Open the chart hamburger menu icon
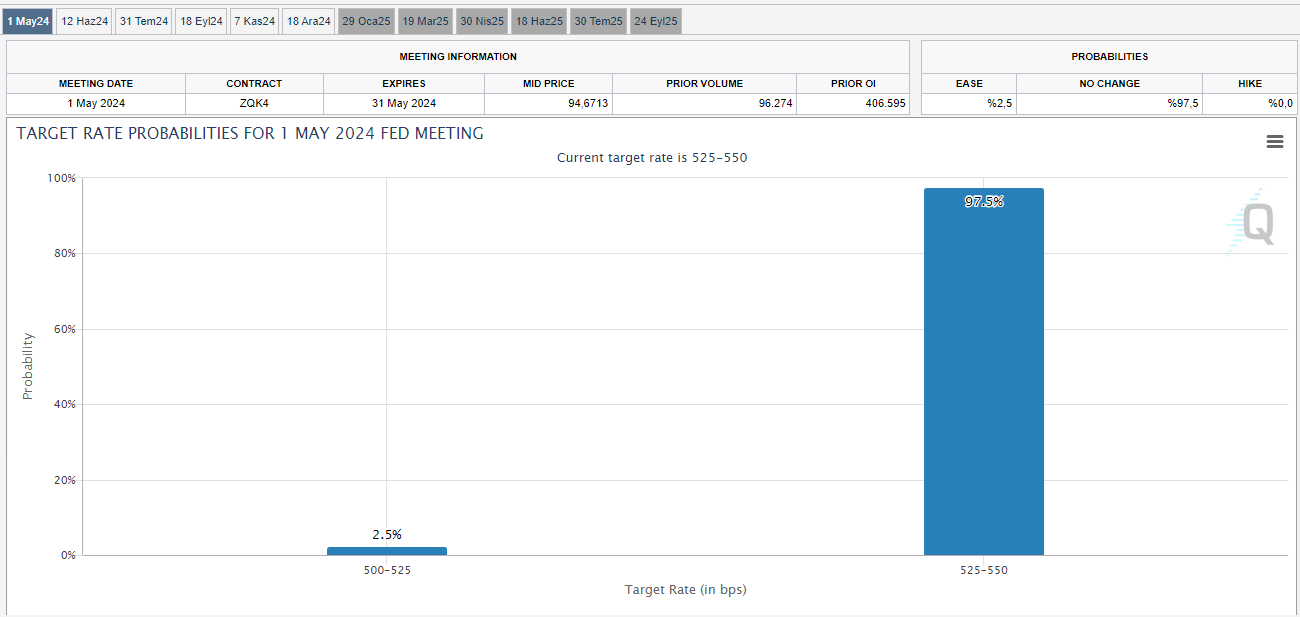Viewport: 1300px width, 617px height. pos(1274,142)
